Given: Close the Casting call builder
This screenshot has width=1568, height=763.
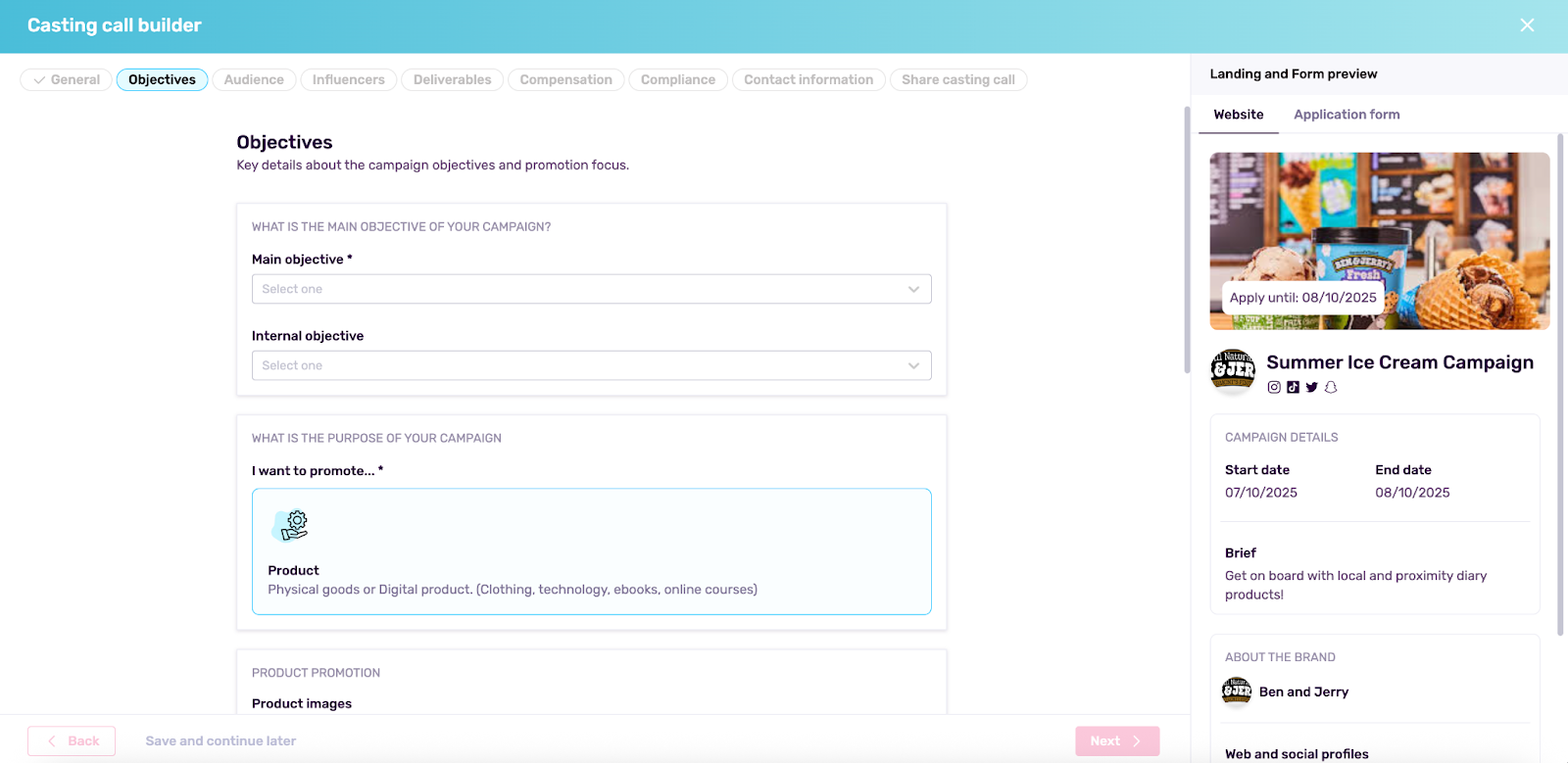Looking at the screenshot, I should pyautogui.click(x=1527, y=25).
